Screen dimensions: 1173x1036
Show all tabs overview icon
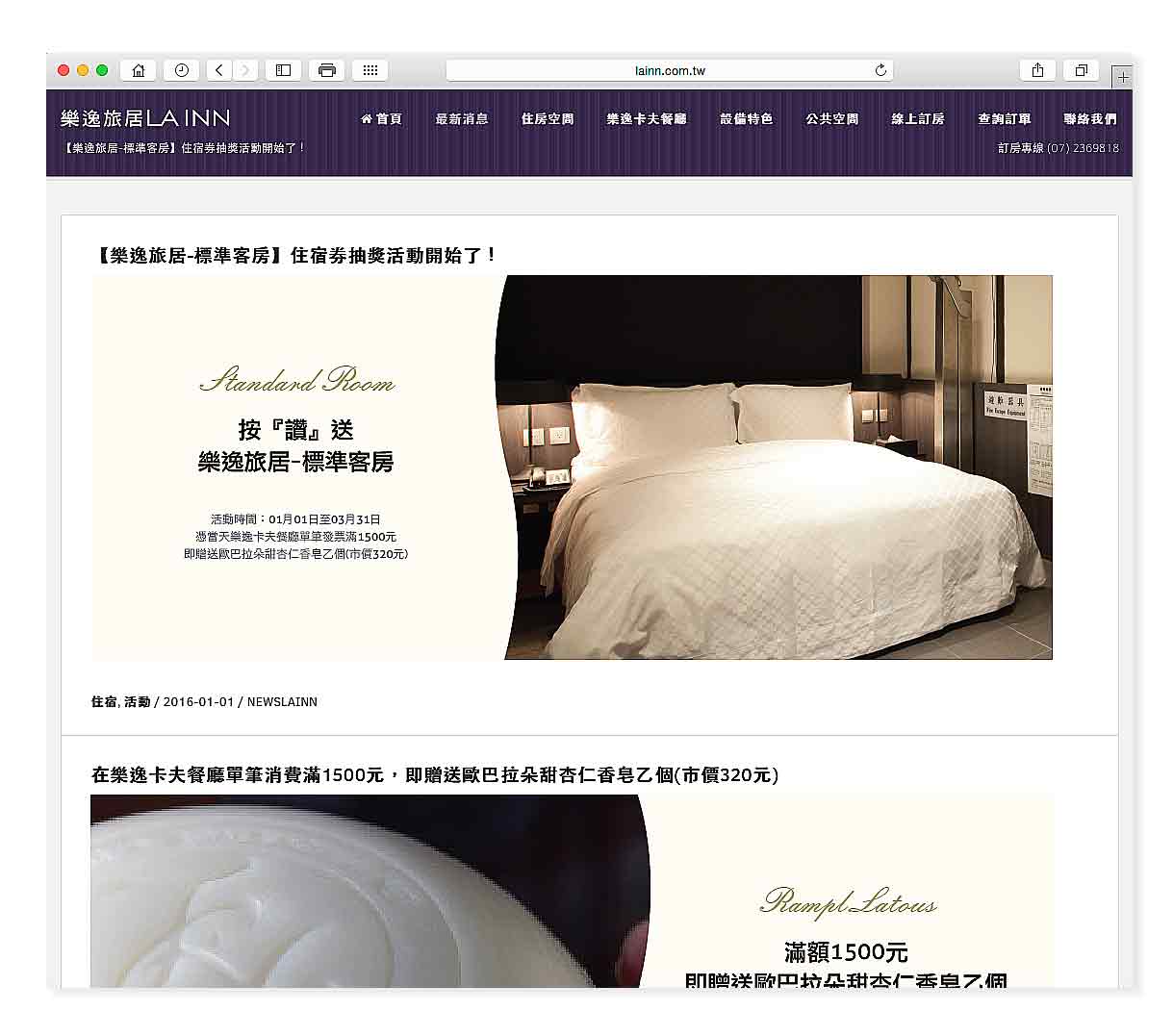click(1082, 70)
